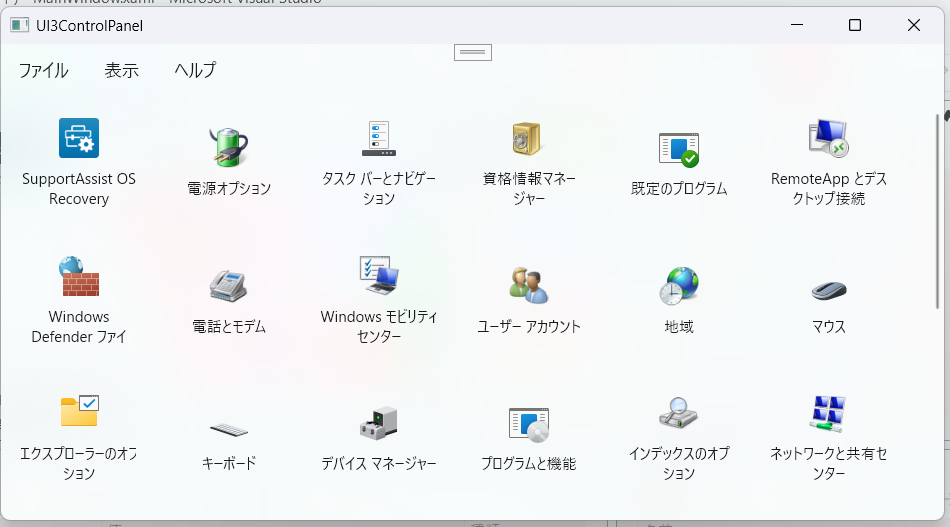Open the ヘルプ menu
The image size is (950, 527).
tap(195, 70)
